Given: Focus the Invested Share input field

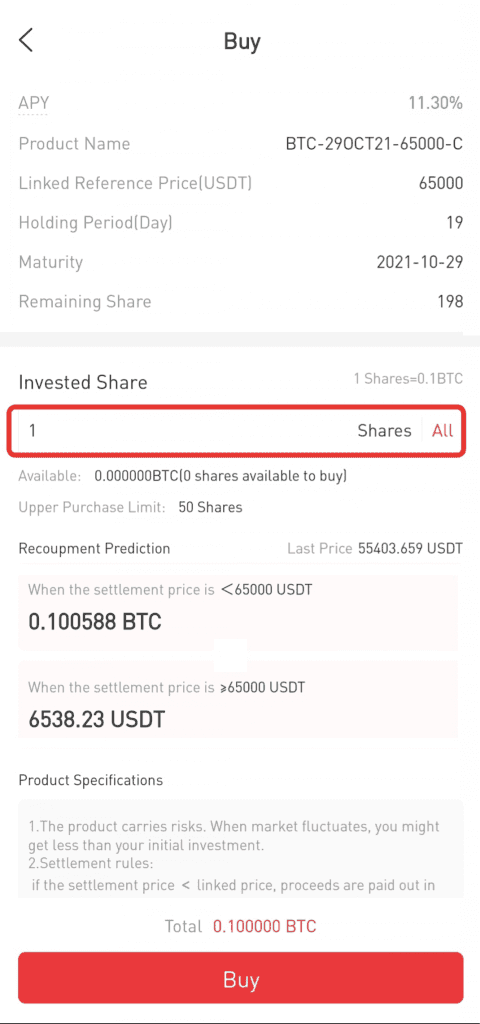Looking at the screenshot, I should point(236,430).
